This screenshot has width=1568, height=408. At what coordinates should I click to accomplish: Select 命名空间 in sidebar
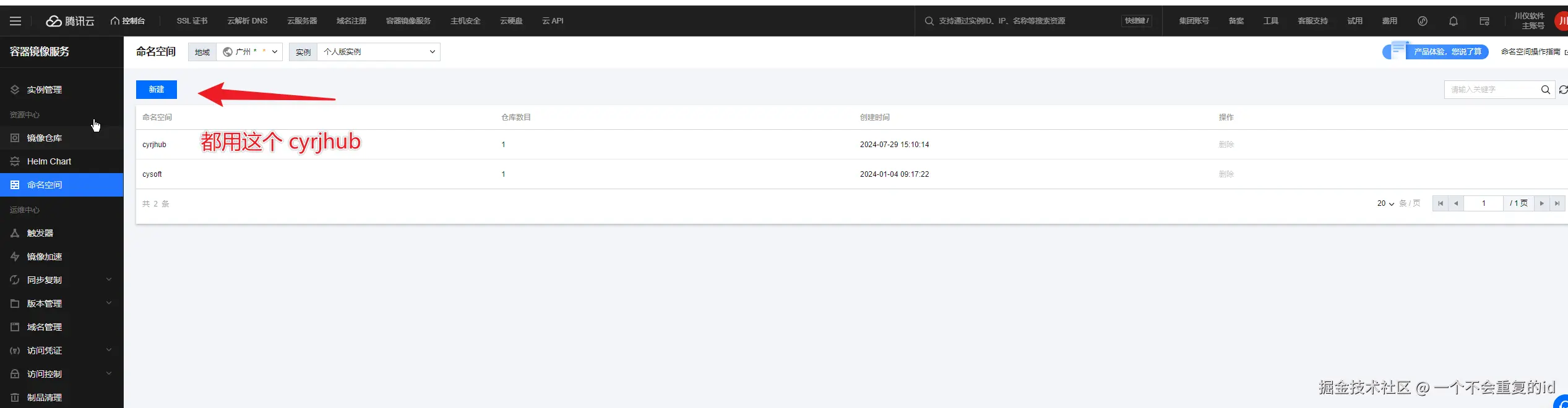click(62, 185)
